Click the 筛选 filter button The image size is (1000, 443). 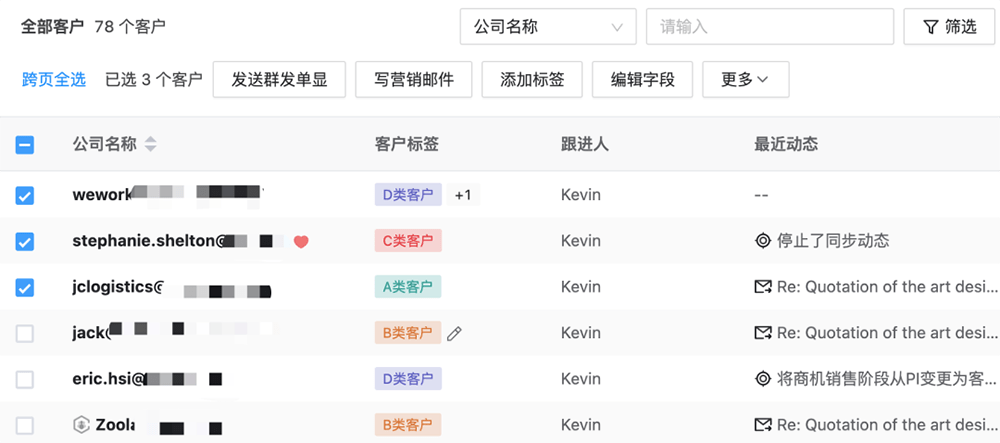point(948,27)
